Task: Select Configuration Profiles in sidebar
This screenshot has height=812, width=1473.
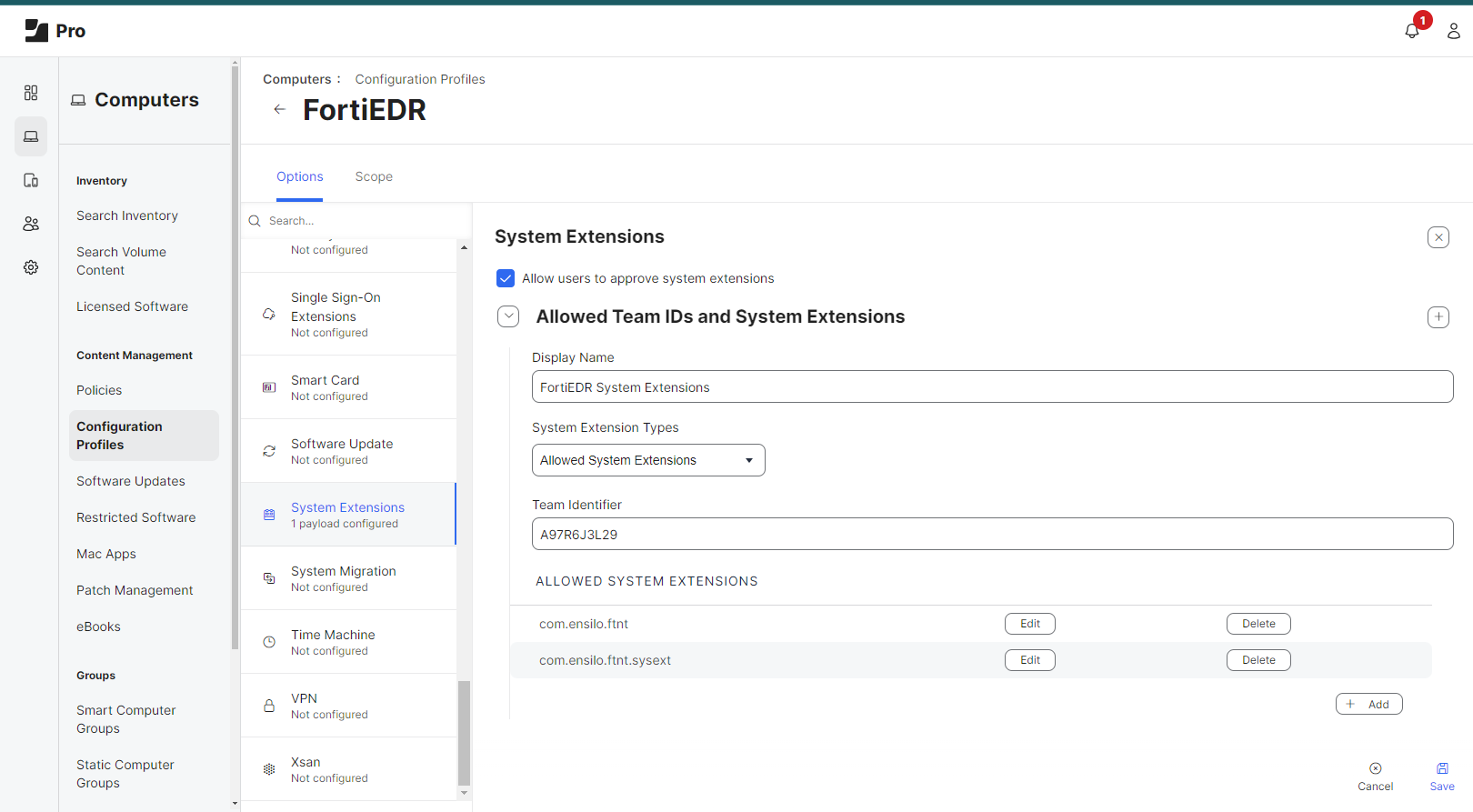Action: (x=144, y=436)
